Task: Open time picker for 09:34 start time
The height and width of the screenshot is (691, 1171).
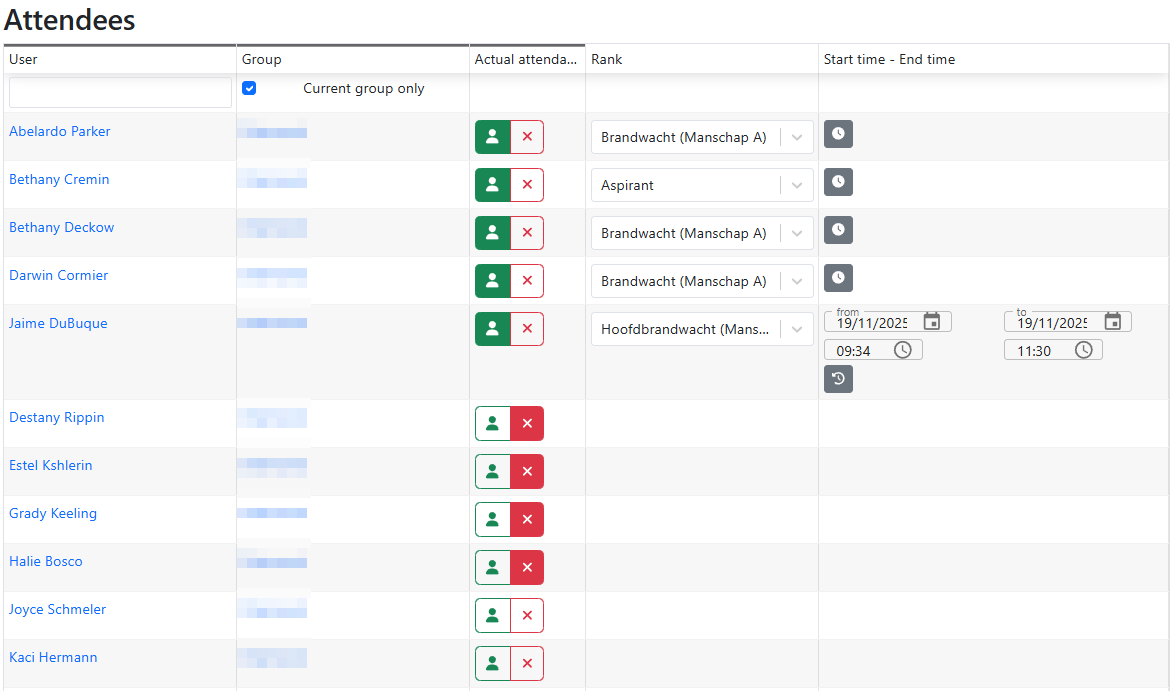Action: 902,350
